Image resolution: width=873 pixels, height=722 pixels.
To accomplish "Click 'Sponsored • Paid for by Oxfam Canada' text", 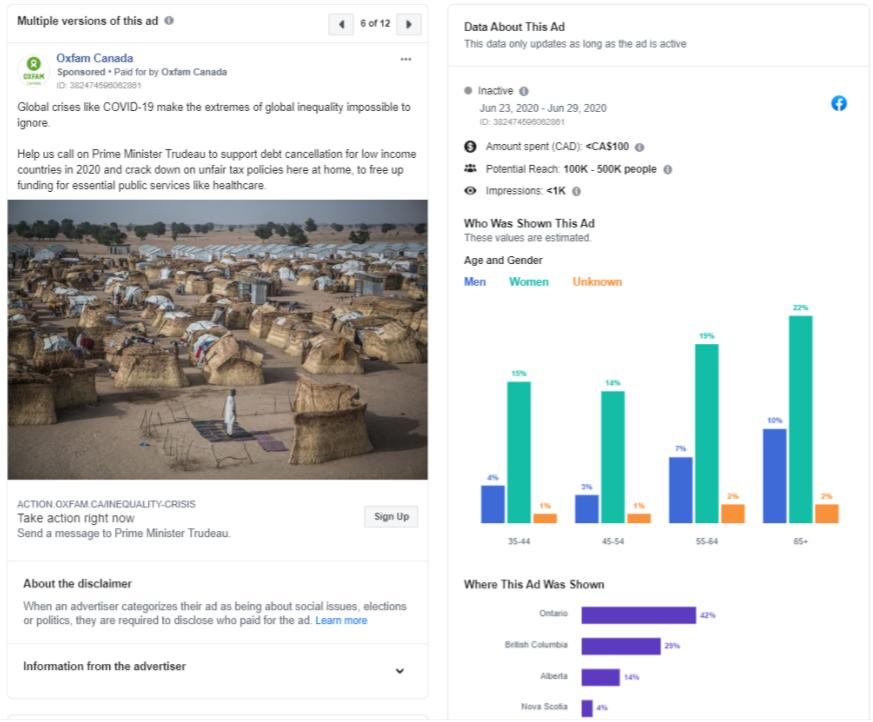I will point(142,72).
